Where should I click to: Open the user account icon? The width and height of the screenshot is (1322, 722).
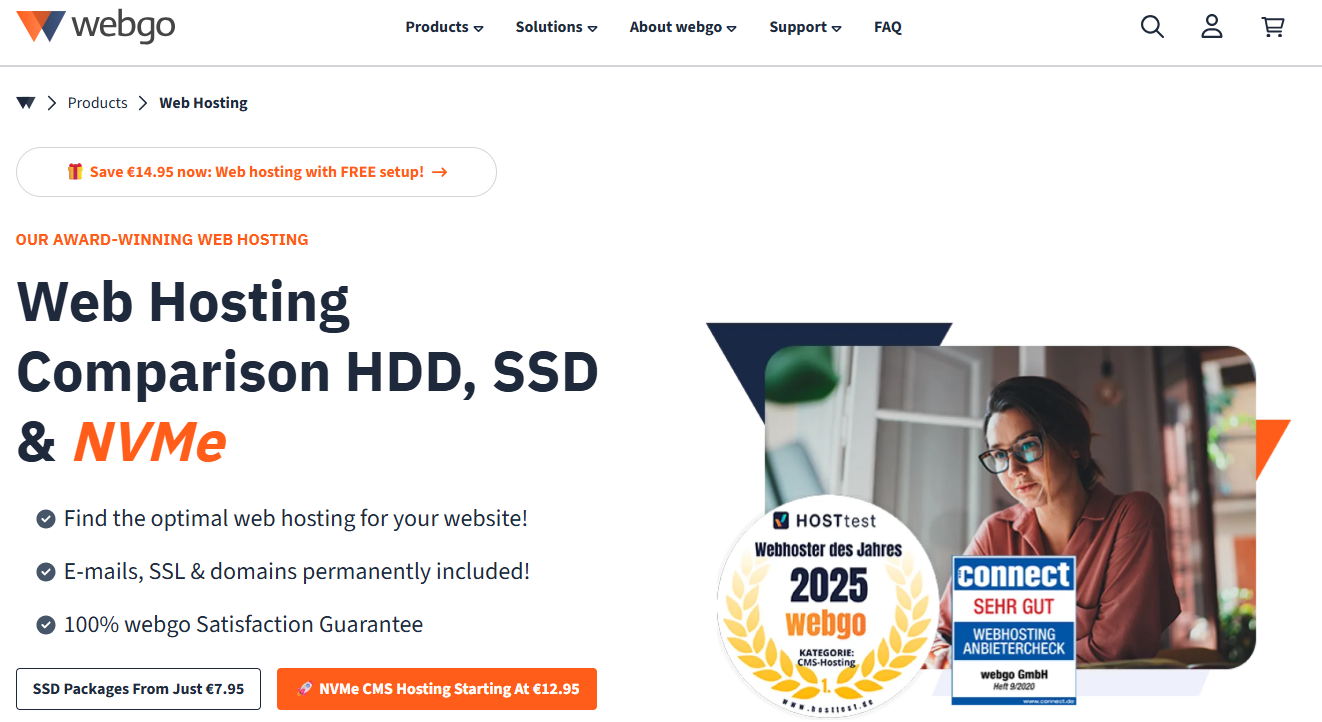coord(1212,27)
